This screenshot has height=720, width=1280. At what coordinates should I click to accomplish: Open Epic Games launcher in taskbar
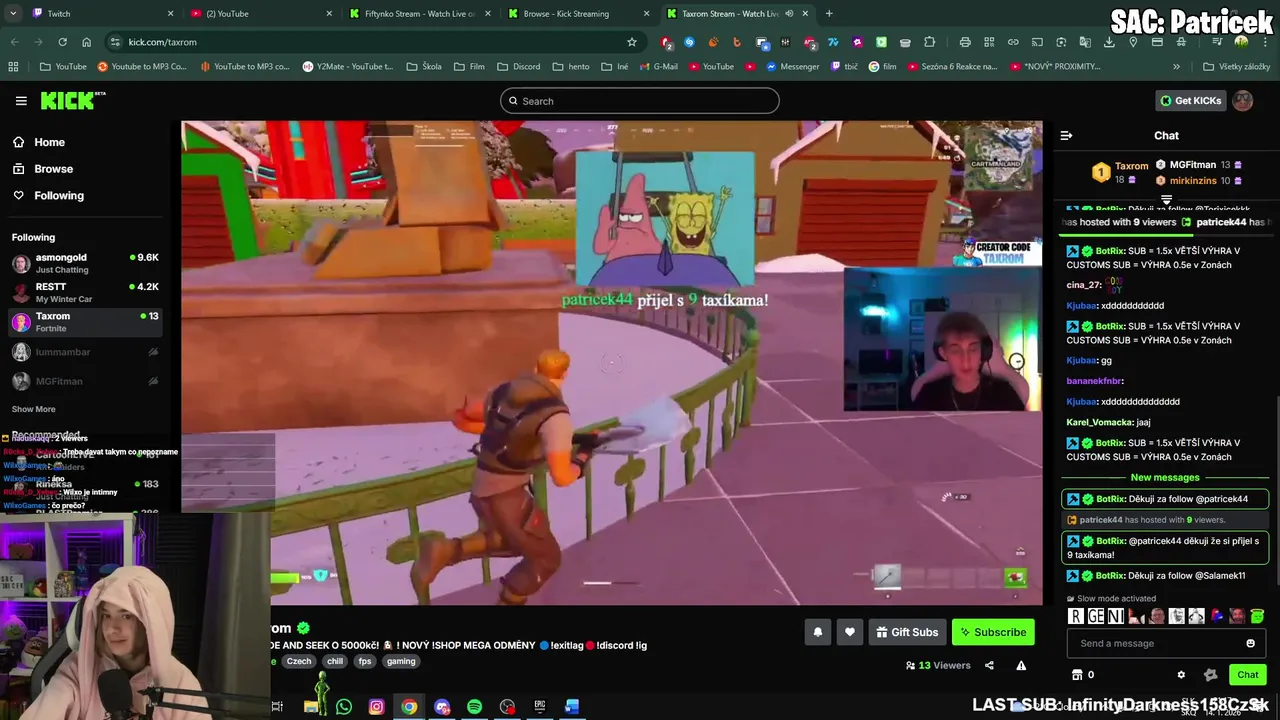(x=540, y=707)
